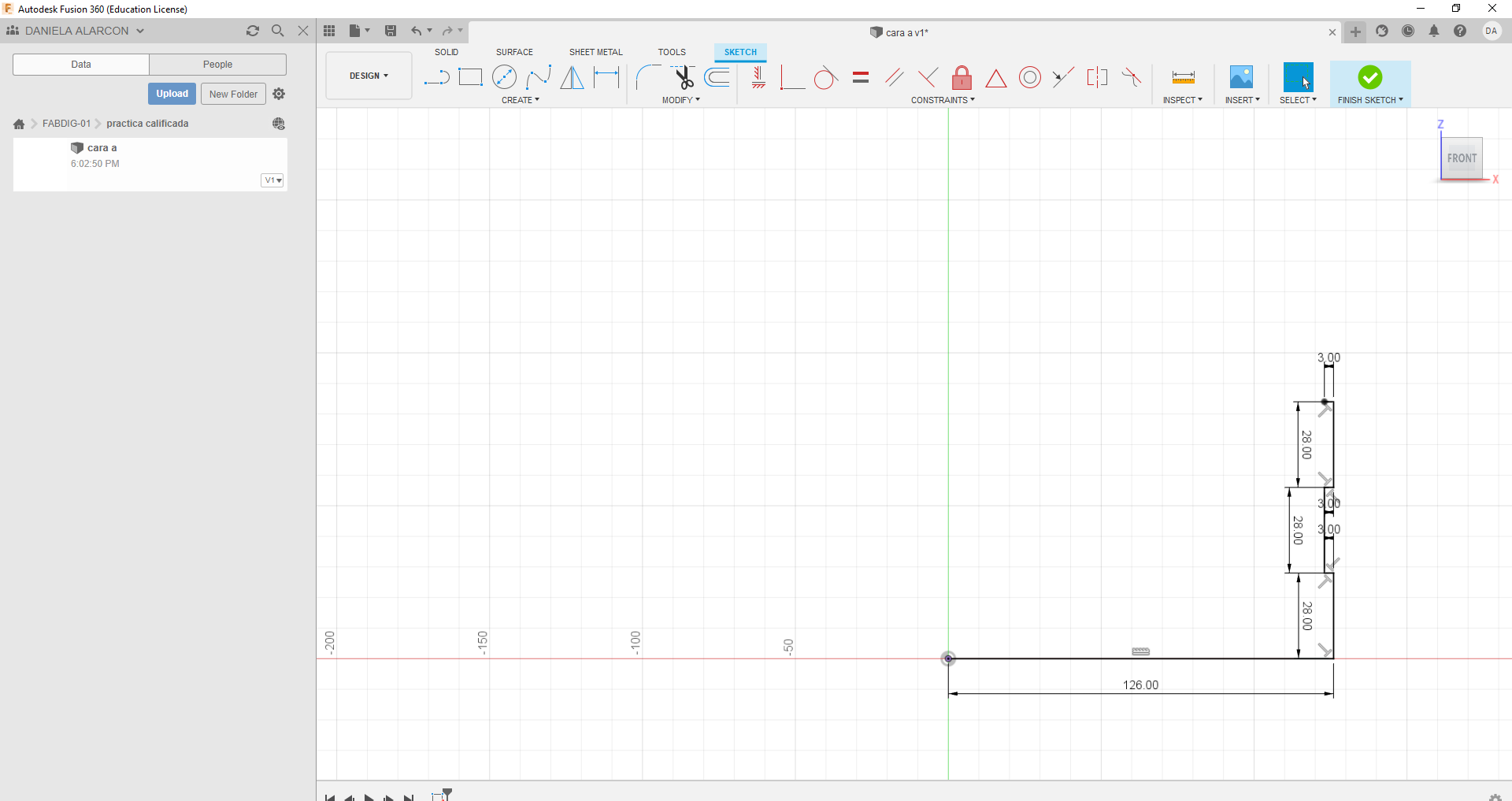Save the design with disk icon

tap(391, 31)
